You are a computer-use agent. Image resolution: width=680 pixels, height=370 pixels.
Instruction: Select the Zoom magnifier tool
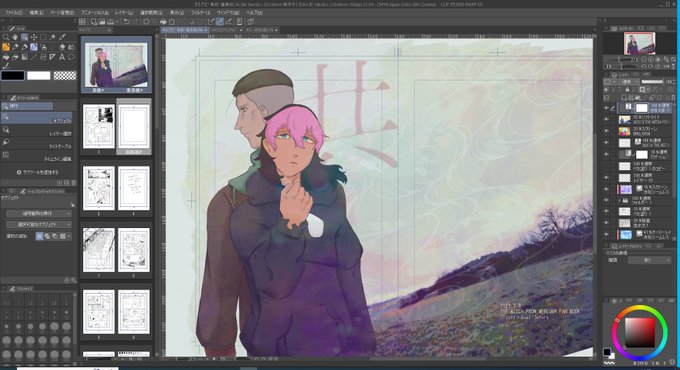click(6, 37)
